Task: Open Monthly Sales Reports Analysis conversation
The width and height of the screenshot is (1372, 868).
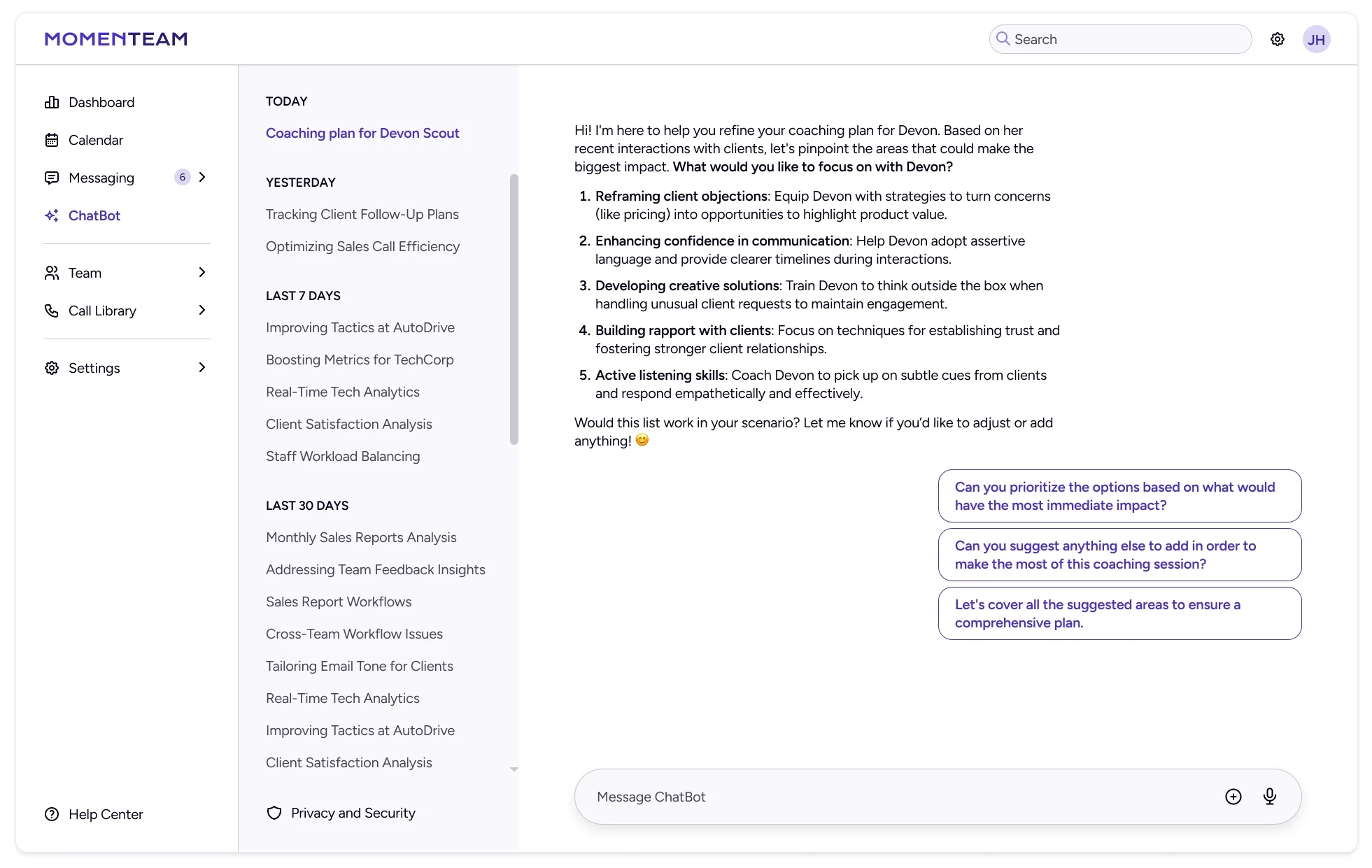Action: click(x=360, y=537)
